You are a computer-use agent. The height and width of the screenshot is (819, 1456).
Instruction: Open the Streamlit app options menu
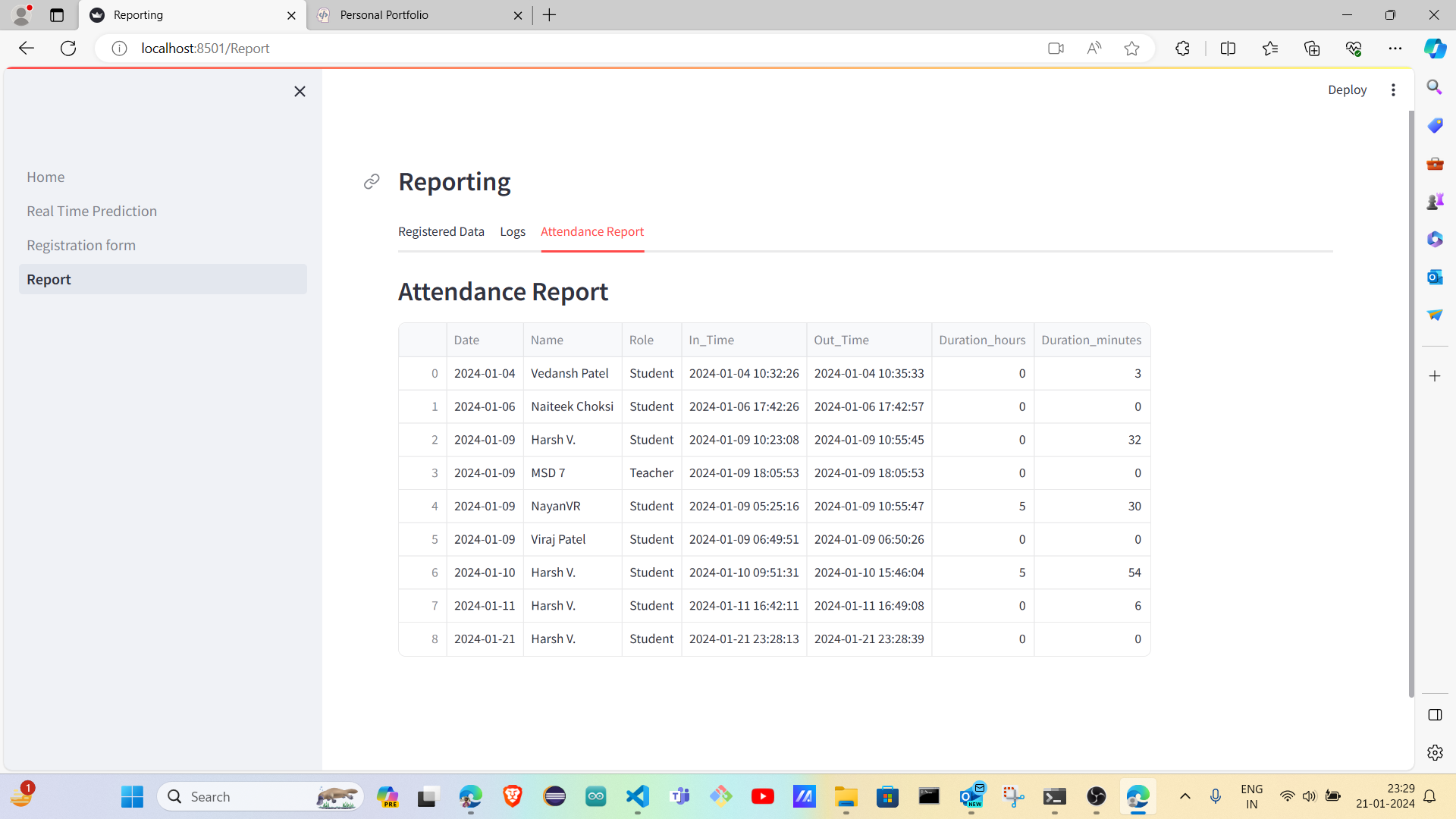coord(1393,89)
